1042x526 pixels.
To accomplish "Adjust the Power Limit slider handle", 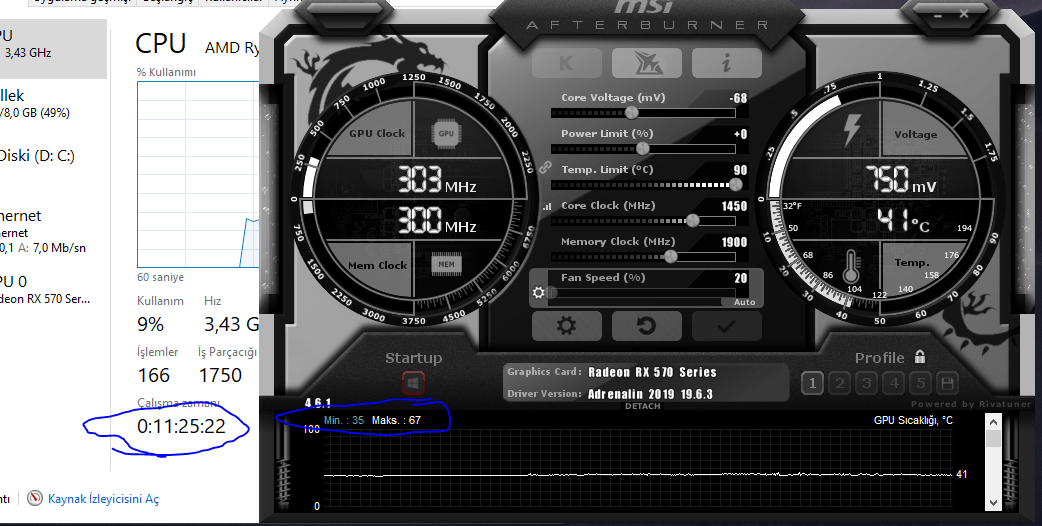I will tap(643, 149).
